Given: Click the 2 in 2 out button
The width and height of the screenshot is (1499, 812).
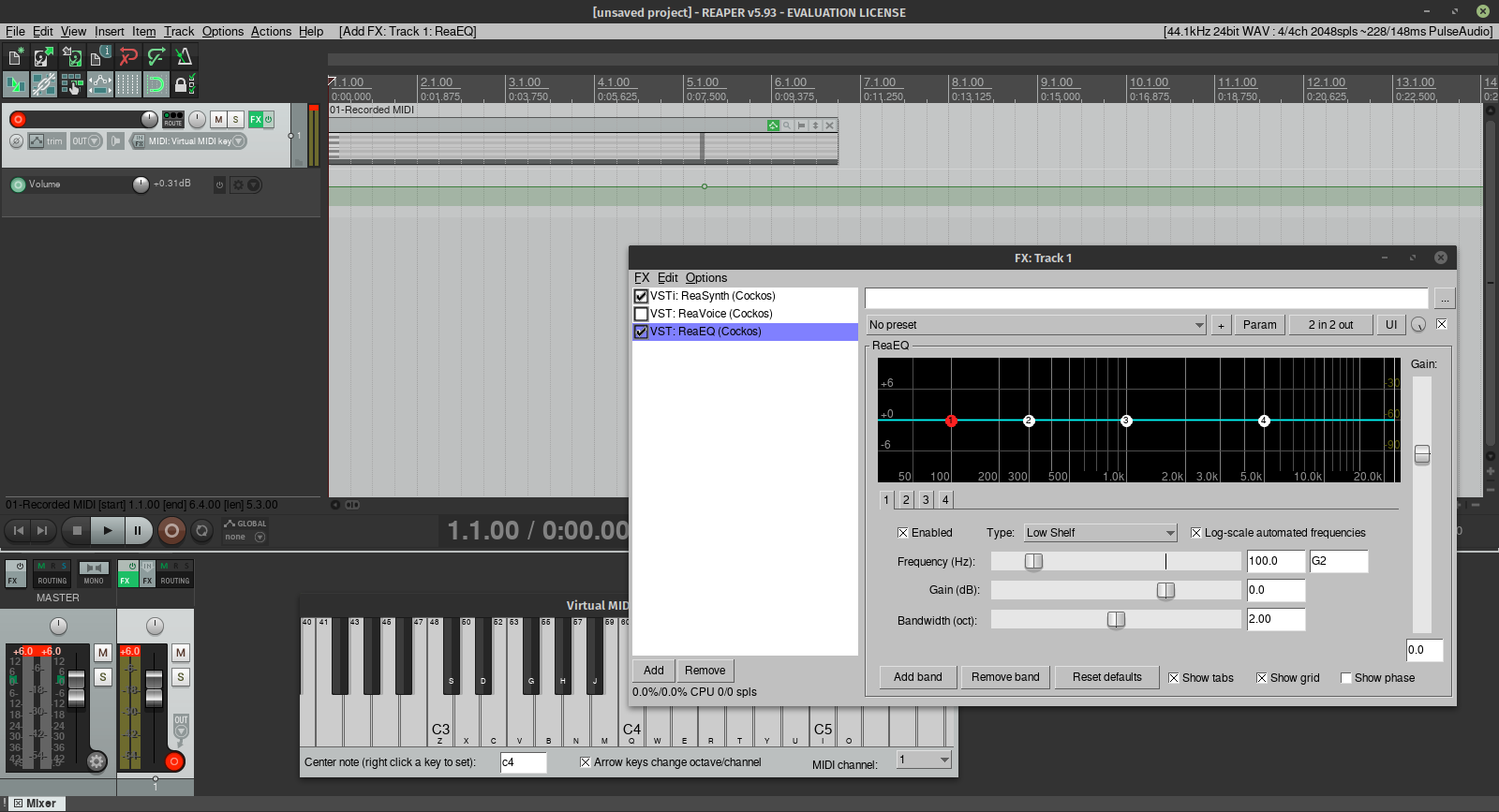Looking at the screenshot, I should [x=1330, y=325].
